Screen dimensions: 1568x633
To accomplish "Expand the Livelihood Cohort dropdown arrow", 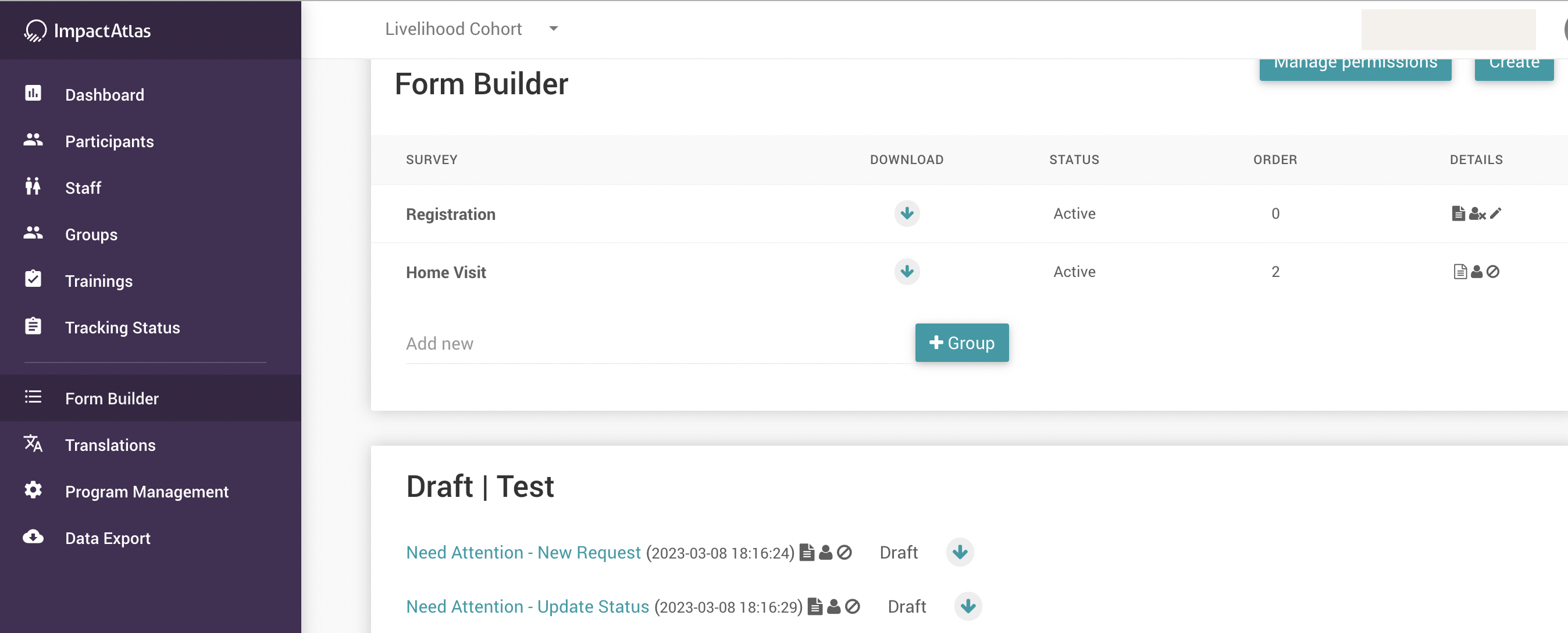I will [553, 29].
